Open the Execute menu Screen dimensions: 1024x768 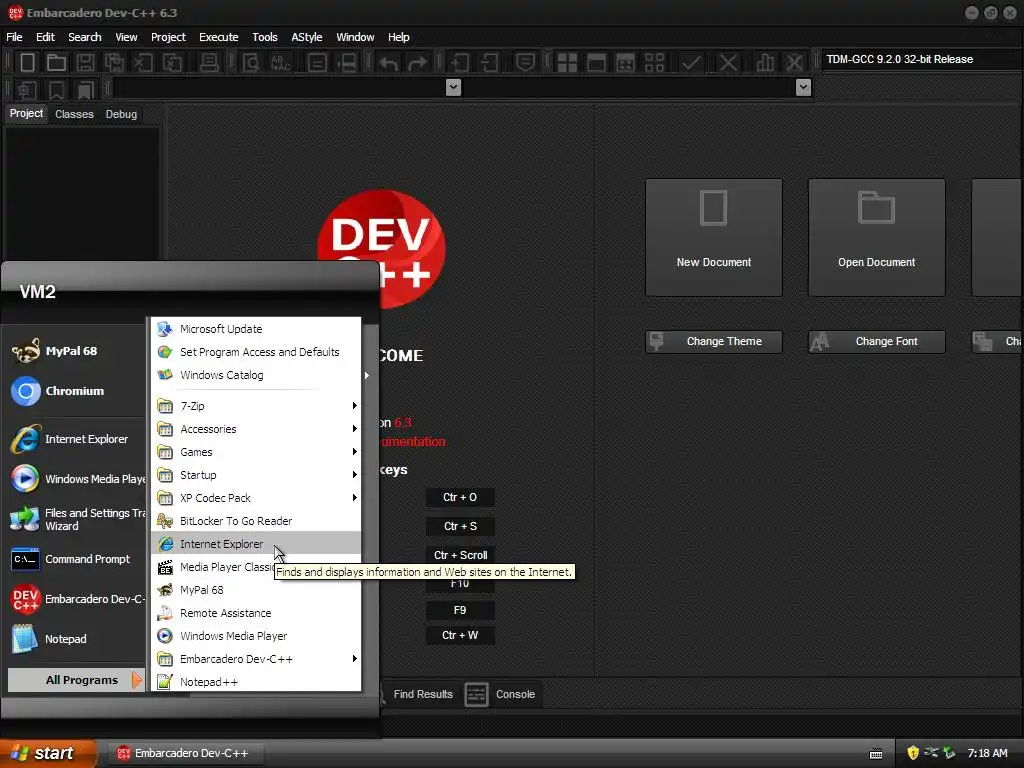pyautogui.click(x=219, y=37)
